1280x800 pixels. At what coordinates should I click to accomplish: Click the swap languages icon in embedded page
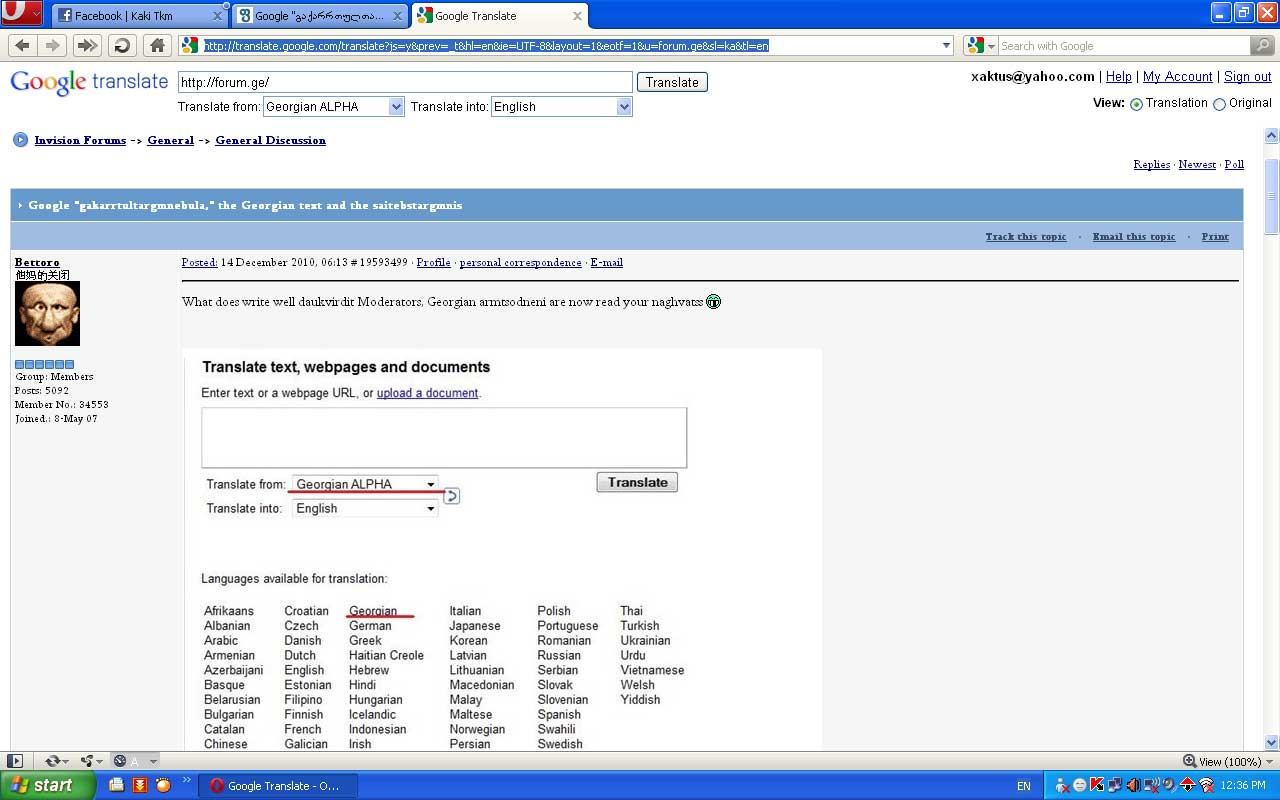click(451, 496)
